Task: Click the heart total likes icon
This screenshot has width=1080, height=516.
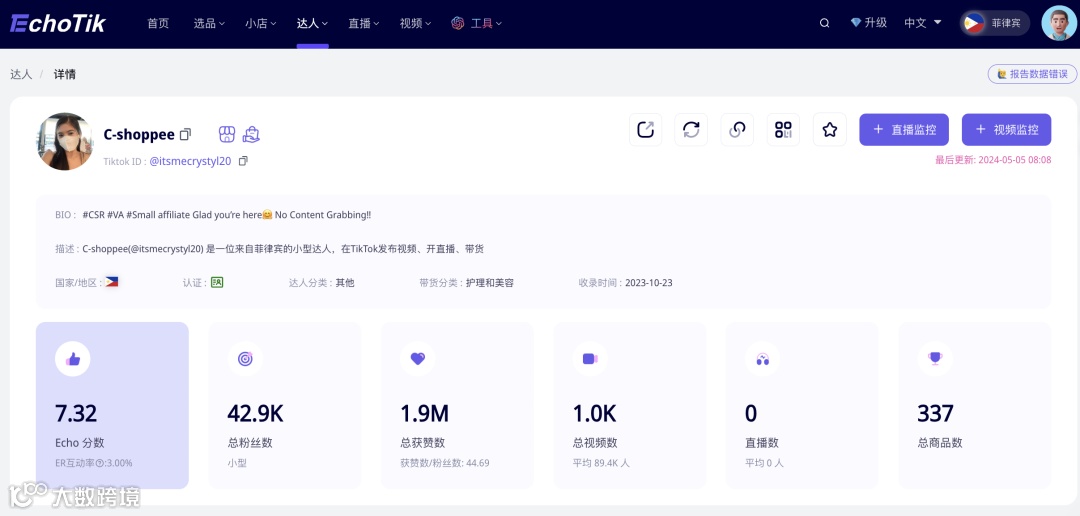Action: coord(417,359)
